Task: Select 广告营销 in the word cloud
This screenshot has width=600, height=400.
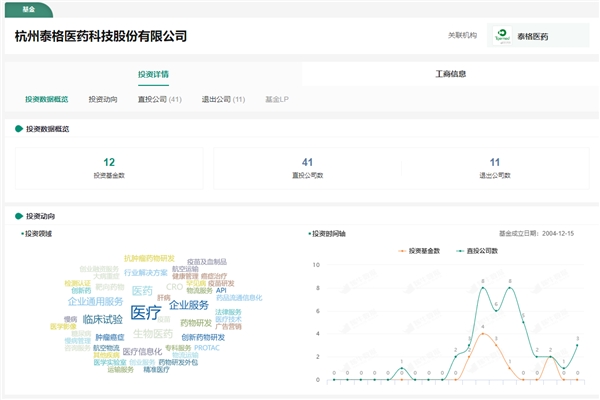Action: click(228, 326)
